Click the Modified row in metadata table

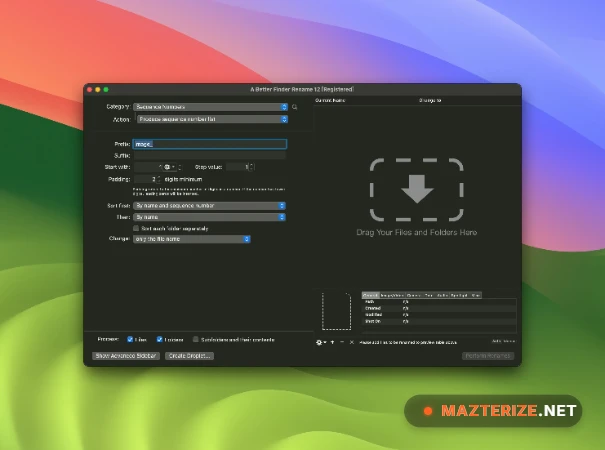click(x=439, y=315)
